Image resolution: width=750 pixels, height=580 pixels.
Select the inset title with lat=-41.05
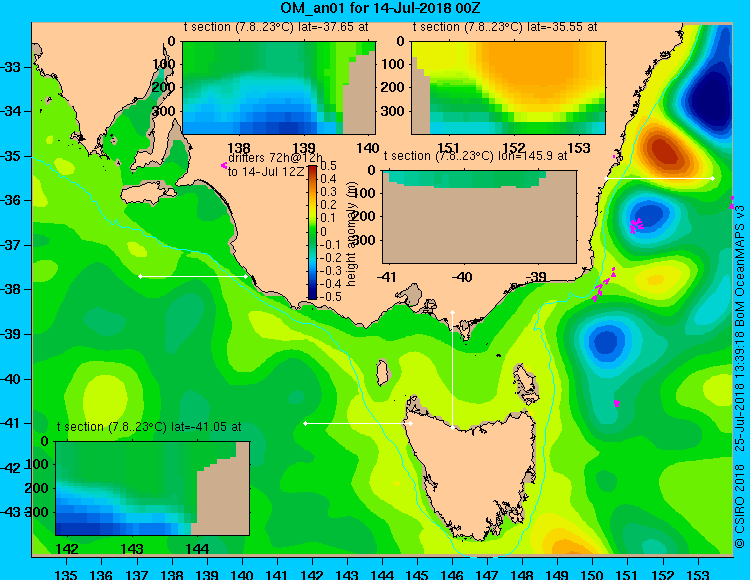click(149, 427)
